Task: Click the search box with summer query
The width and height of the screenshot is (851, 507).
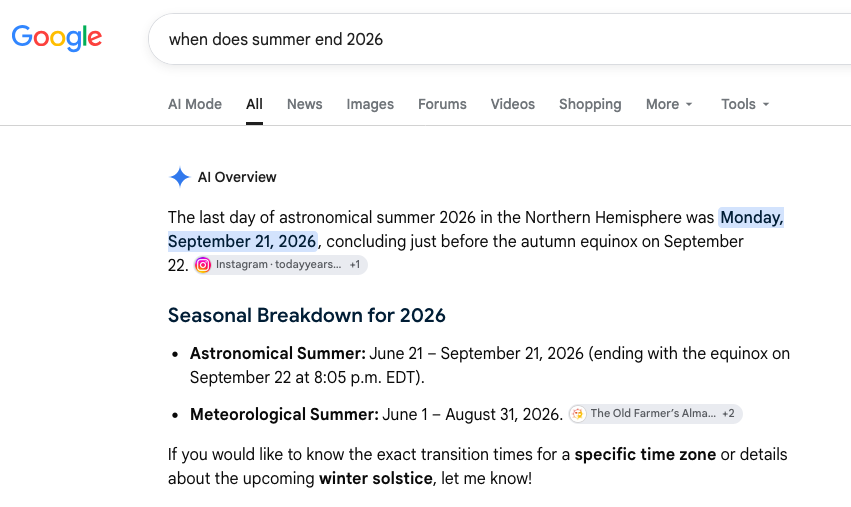Action: [499, 39]
